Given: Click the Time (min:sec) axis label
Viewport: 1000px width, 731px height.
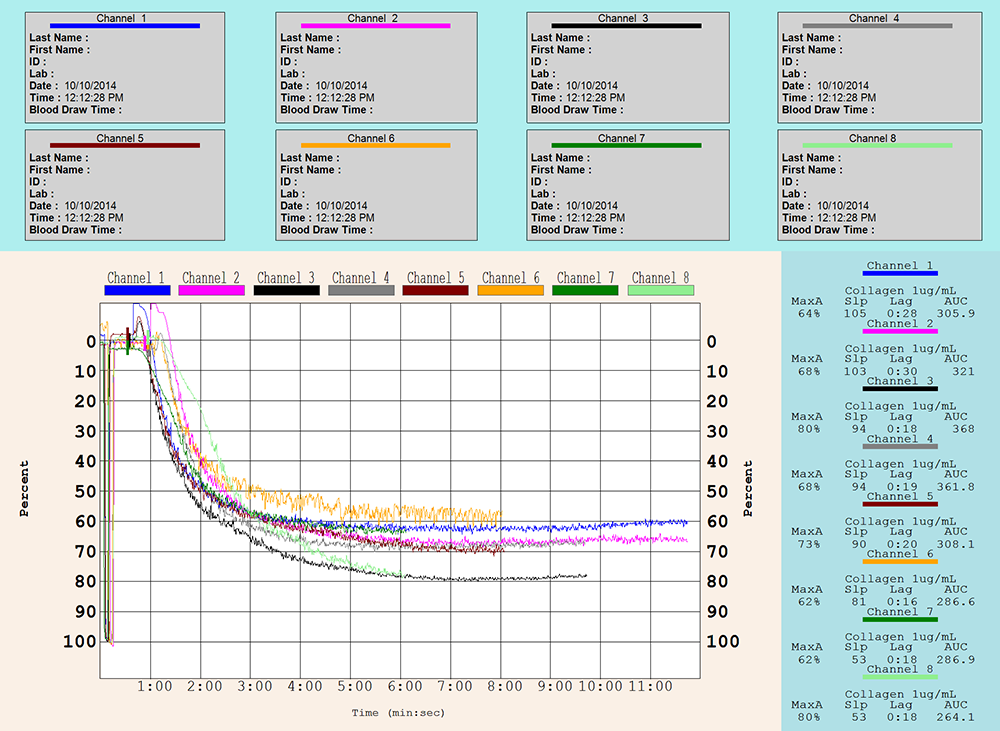Looking at the screenshot, I should point(398,713).
